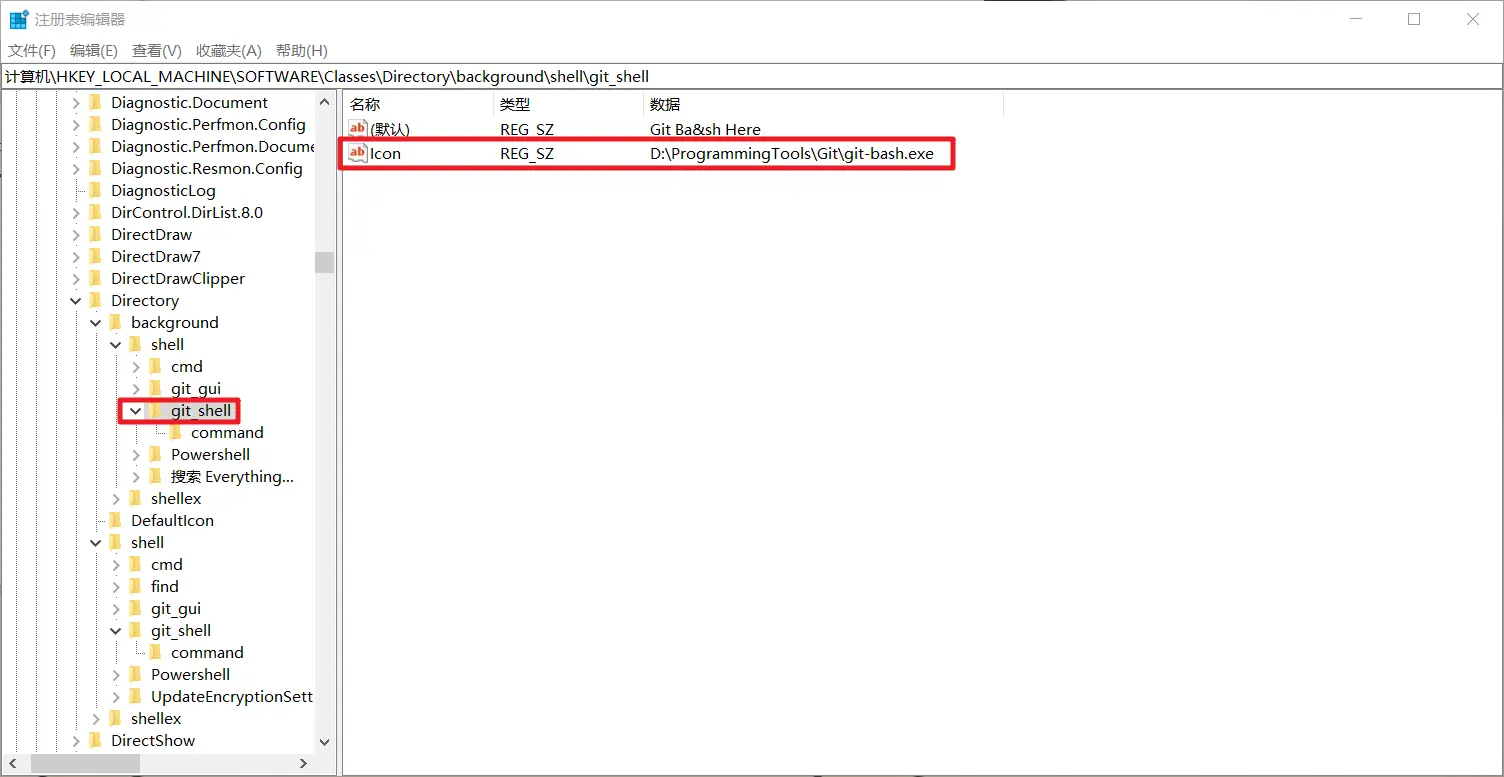The image size is (1504, 777).
Task: Collapse the background key
Action: (96, 322)
